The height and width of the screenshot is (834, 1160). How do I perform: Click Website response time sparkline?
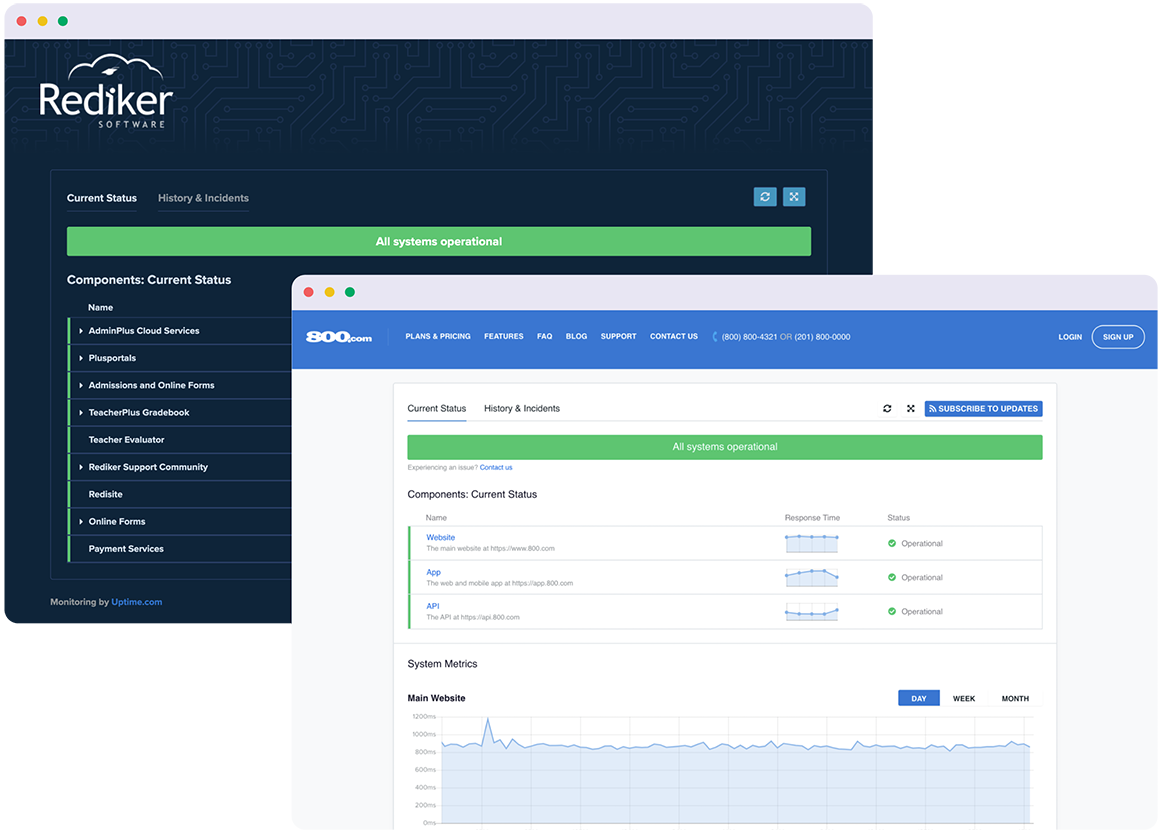[x=812, y=543]
